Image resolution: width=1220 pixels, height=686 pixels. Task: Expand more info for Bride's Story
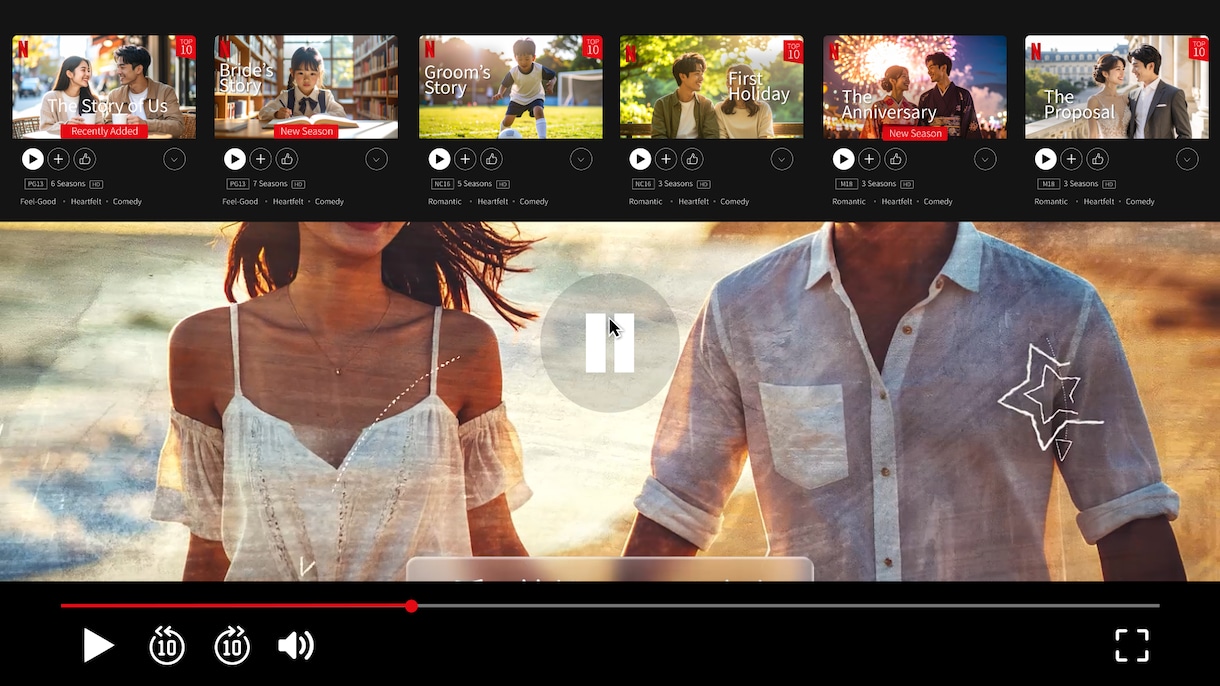tap(376, 159)
